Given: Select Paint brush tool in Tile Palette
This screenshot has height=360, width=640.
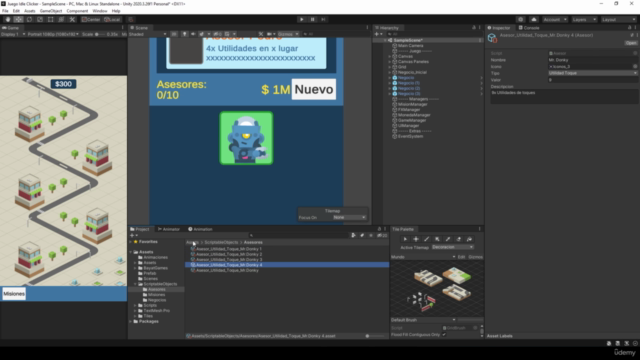Looking at the screenshot, I should coord(427,239).
